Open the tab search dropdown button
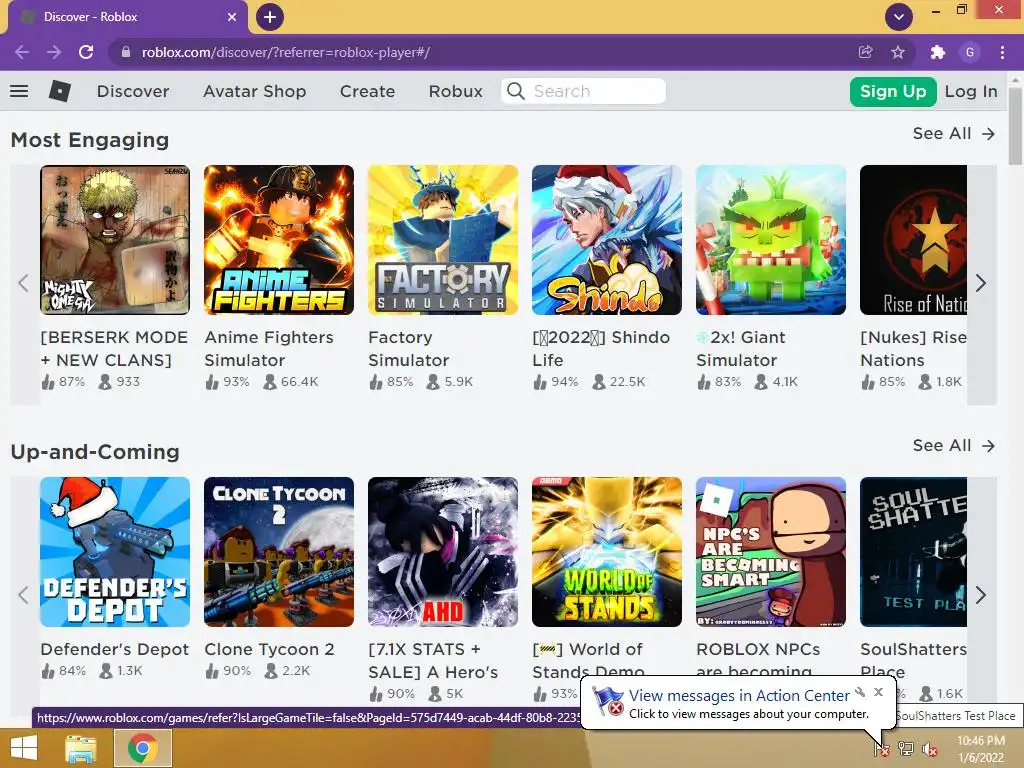This screenshot has height=768, width=1024. point(899,17)
